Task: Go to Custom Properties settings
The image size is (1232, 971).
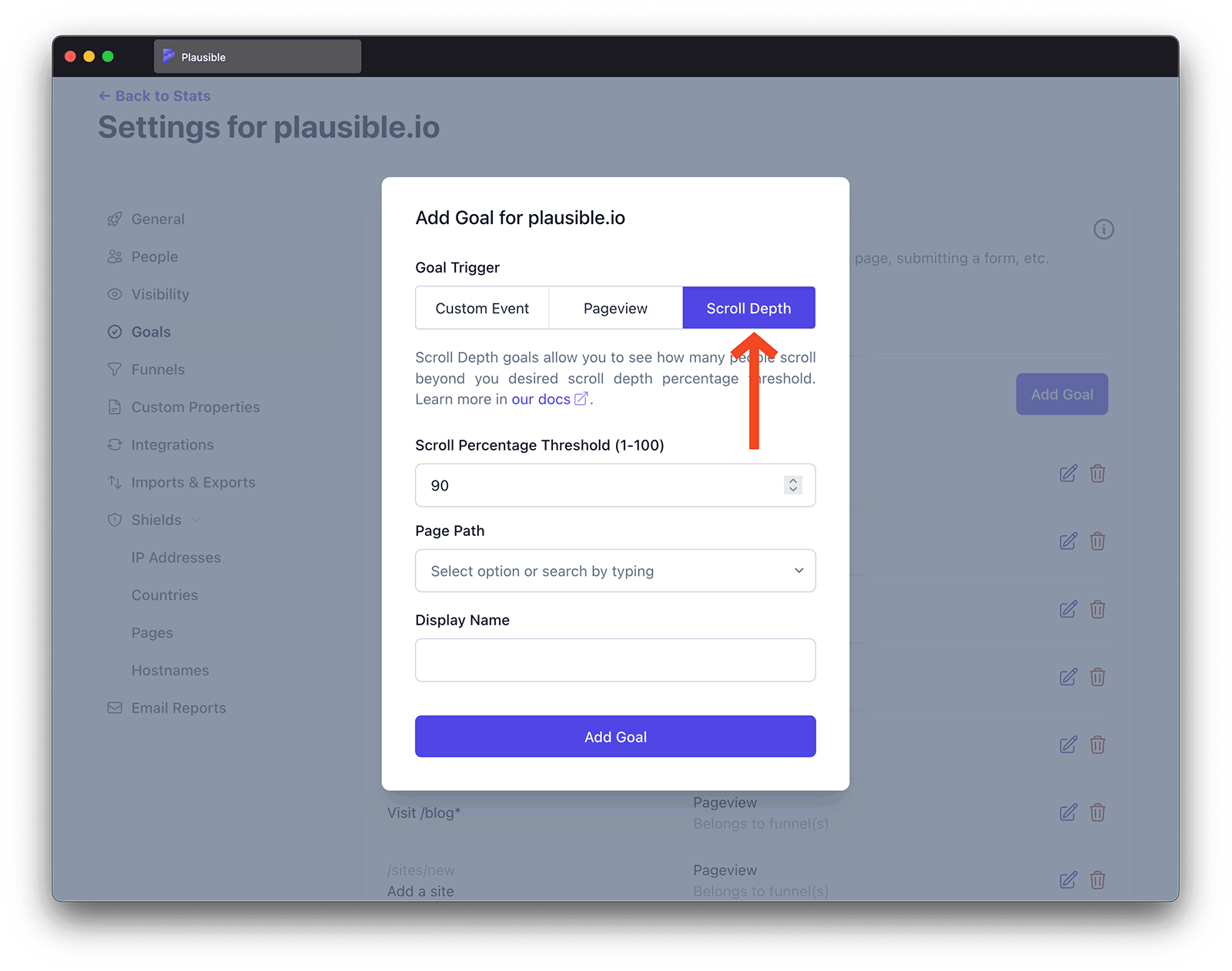Action: point(196,407)
